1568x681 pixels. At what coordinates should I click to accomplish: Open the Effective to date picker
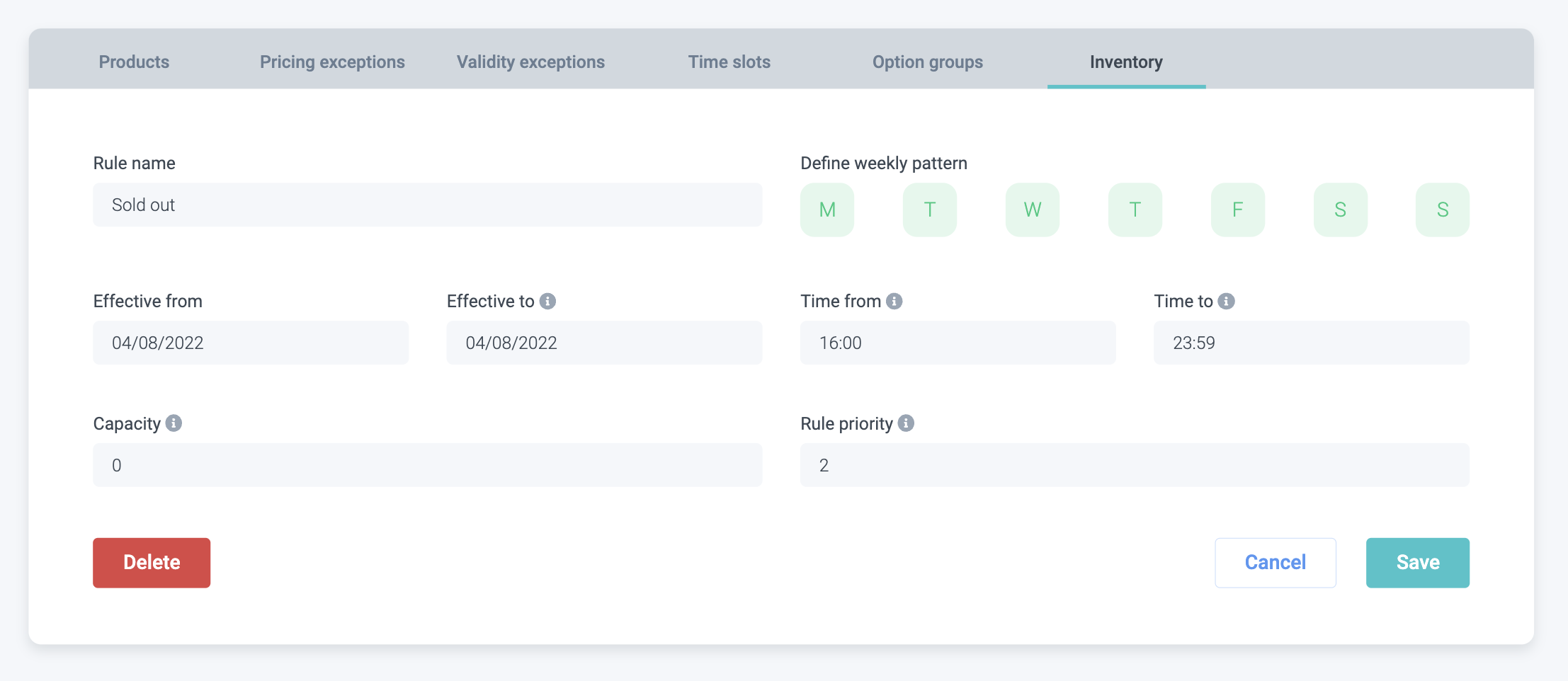click(604, 343)
